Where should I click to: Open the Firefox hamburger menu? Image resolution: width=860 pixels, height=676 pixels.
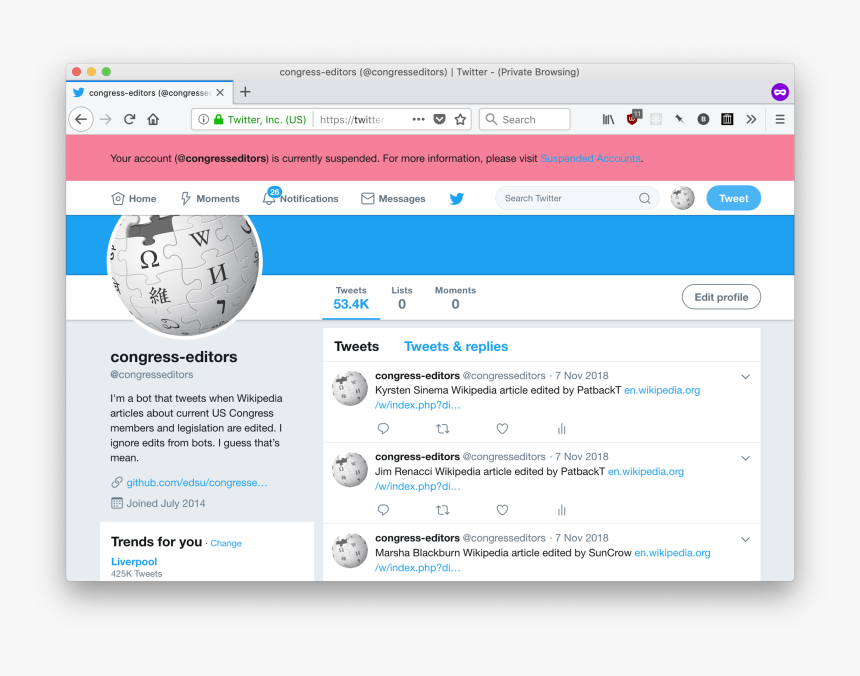pyautogui.click(x=780, y=119)
